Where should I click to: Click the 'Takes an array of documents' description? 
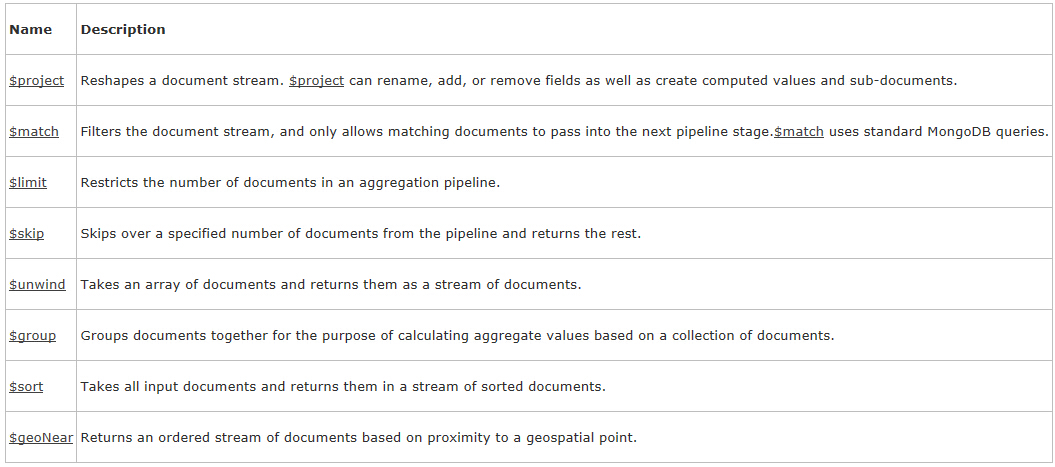click(331, 285)
